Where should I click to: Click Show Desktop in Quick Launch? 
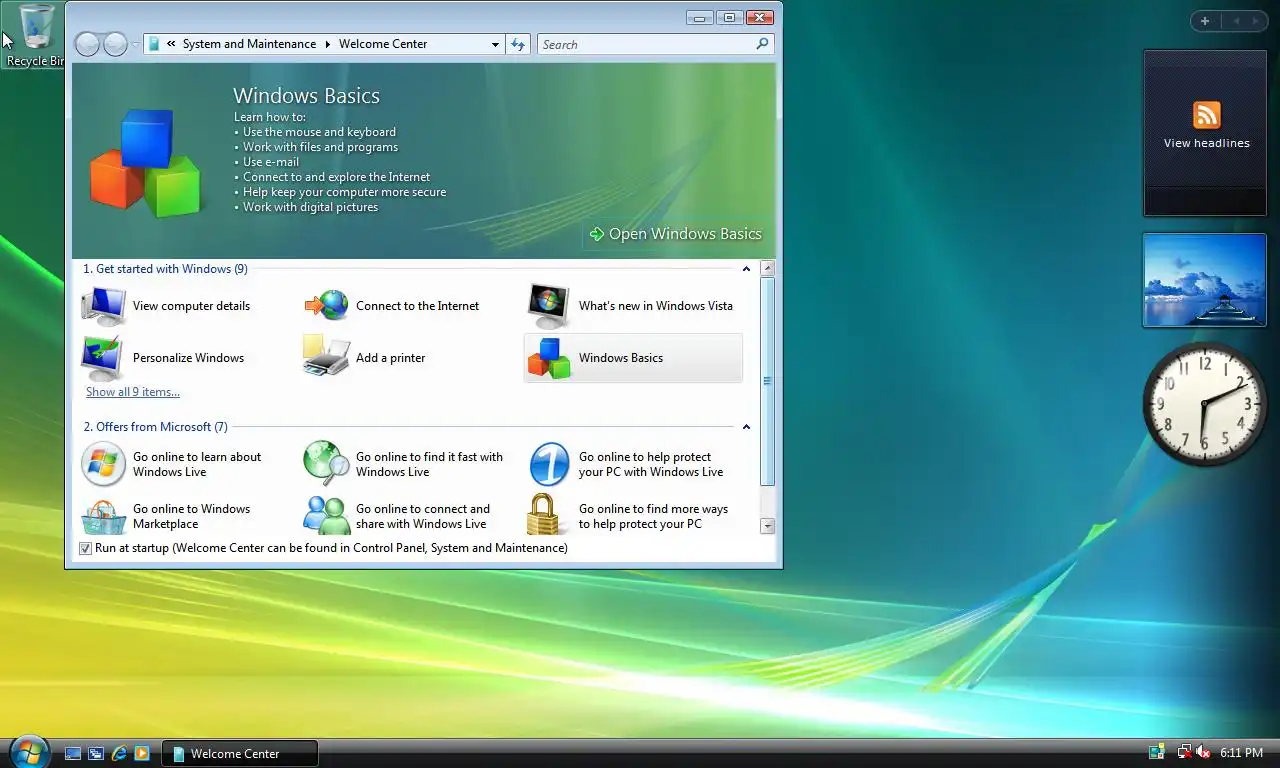point(73,753)
